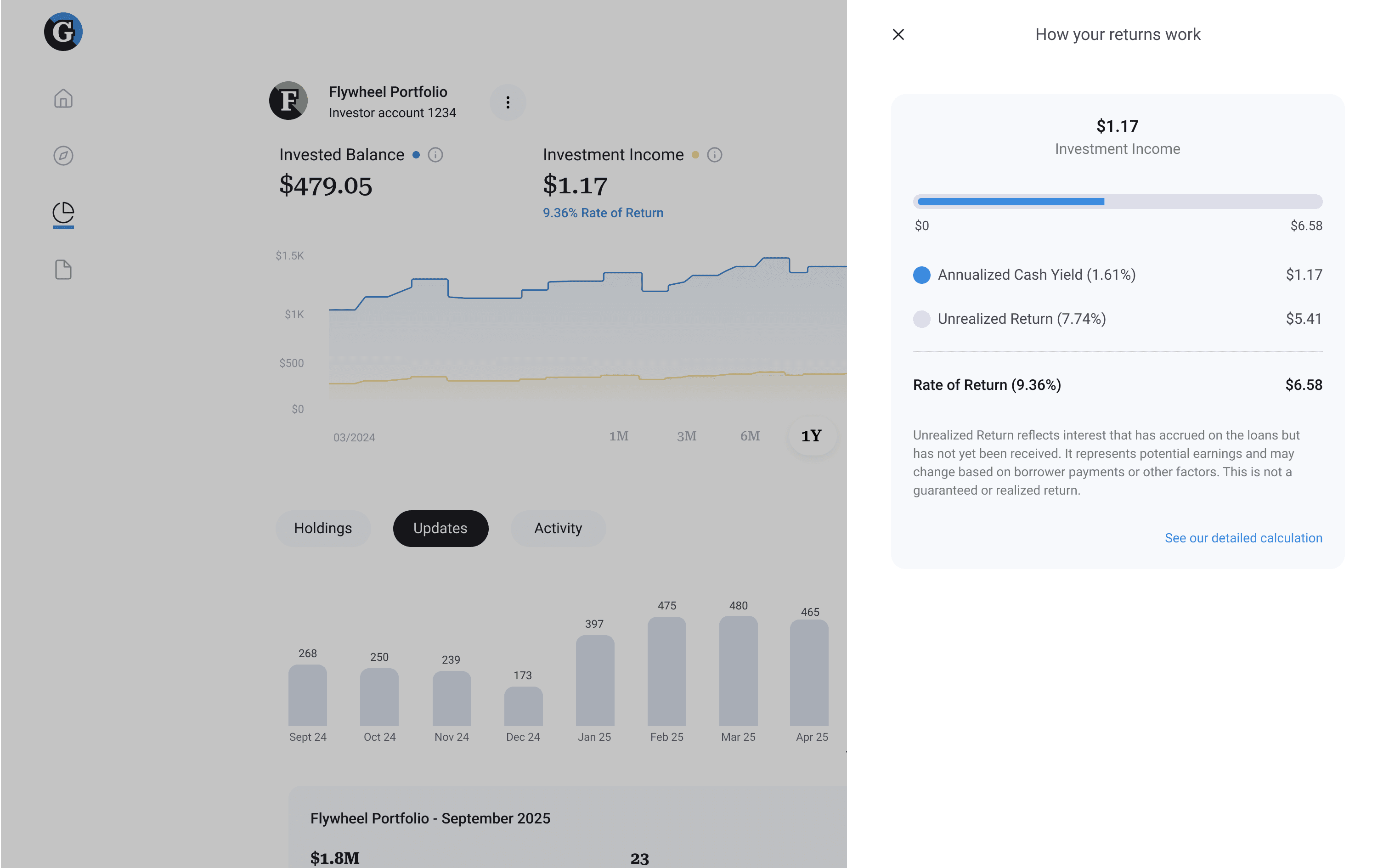This screenshot has height=868, width=1389.
Task: Click the $479.05 invested balance value
Action: (326, 186)
